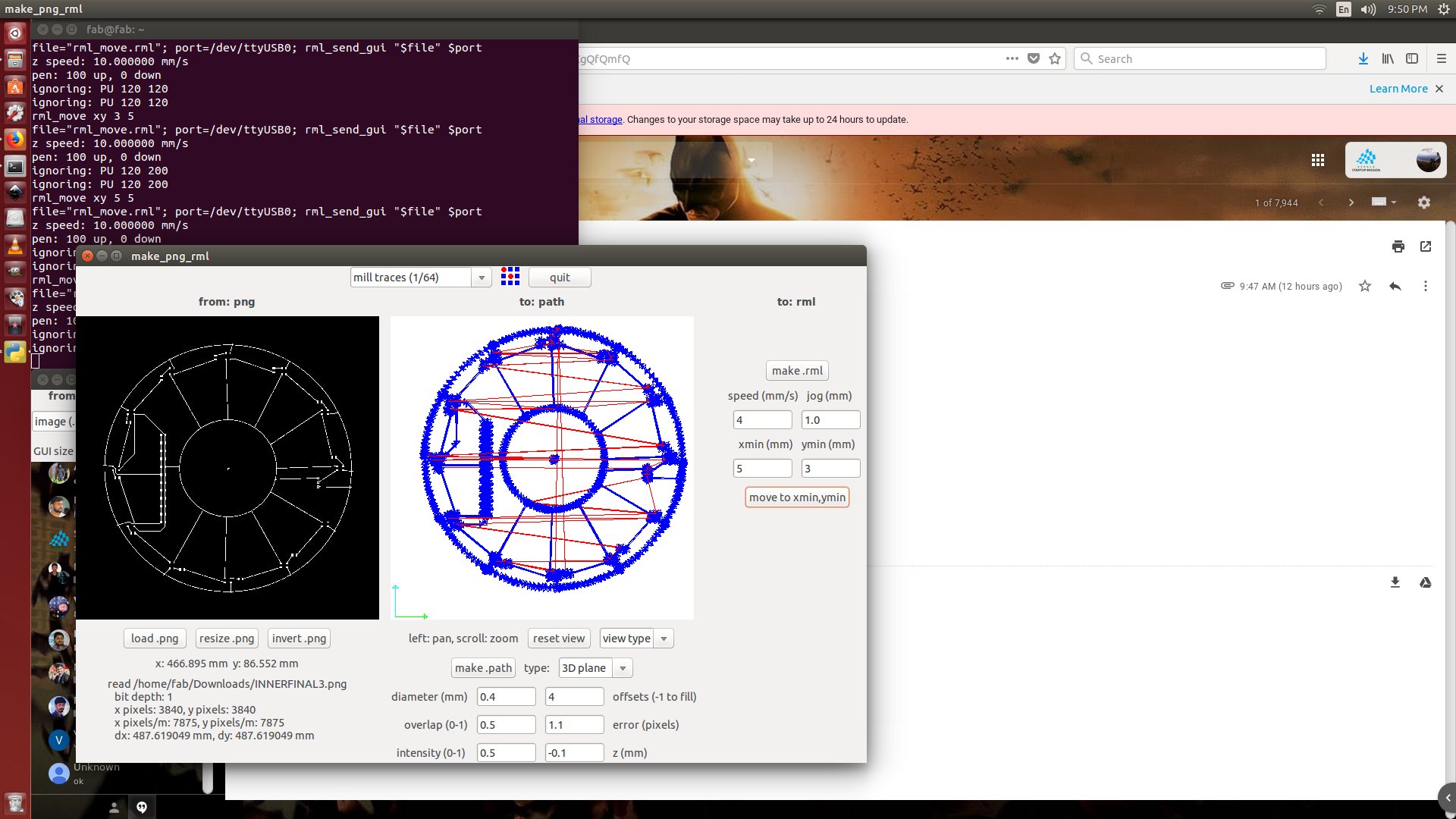Save the attachment to Google Drive

pos(1426,582)
